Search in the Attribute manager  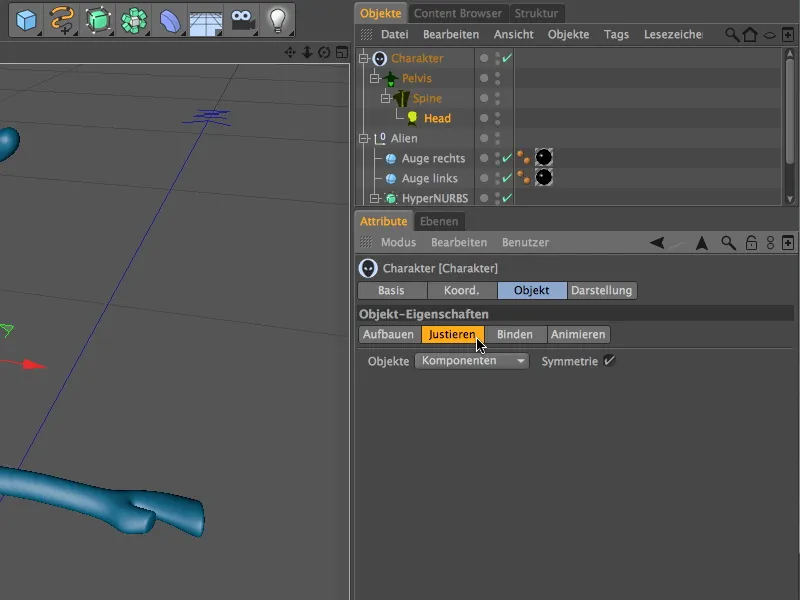point(728,243)
